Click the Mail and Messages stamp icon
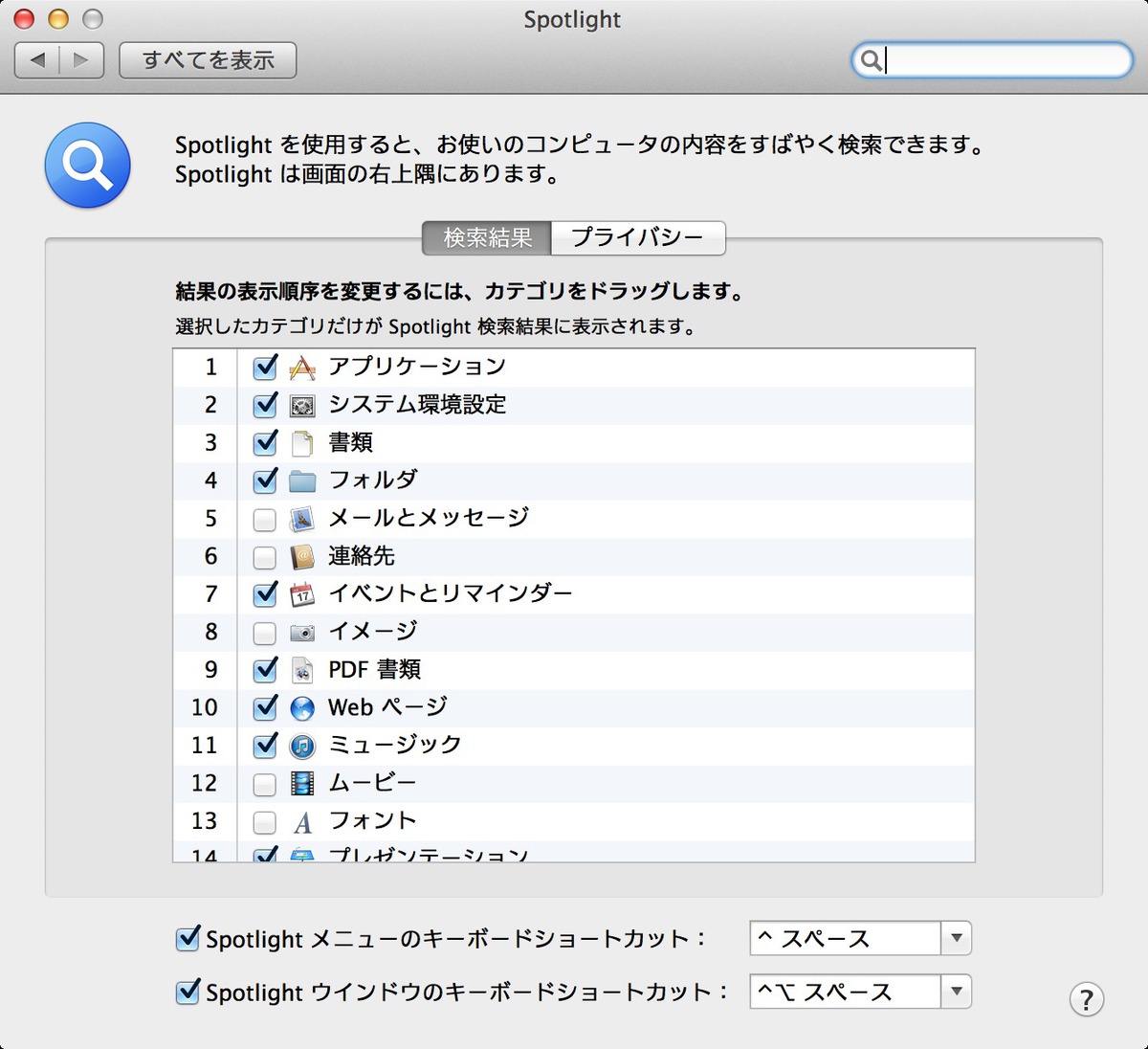This screenshot has height=1049, width=1148. point(302,519)
